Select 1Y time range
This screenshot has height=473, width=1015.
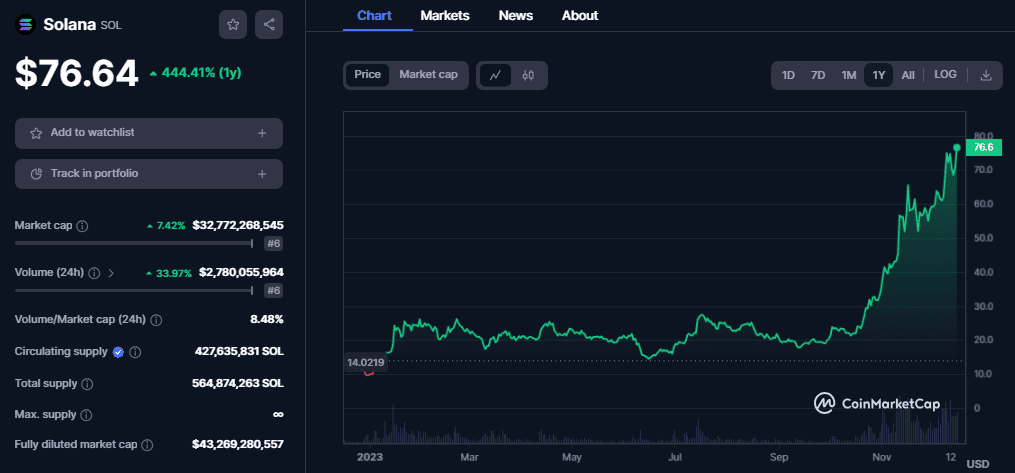tap(878, 75)
